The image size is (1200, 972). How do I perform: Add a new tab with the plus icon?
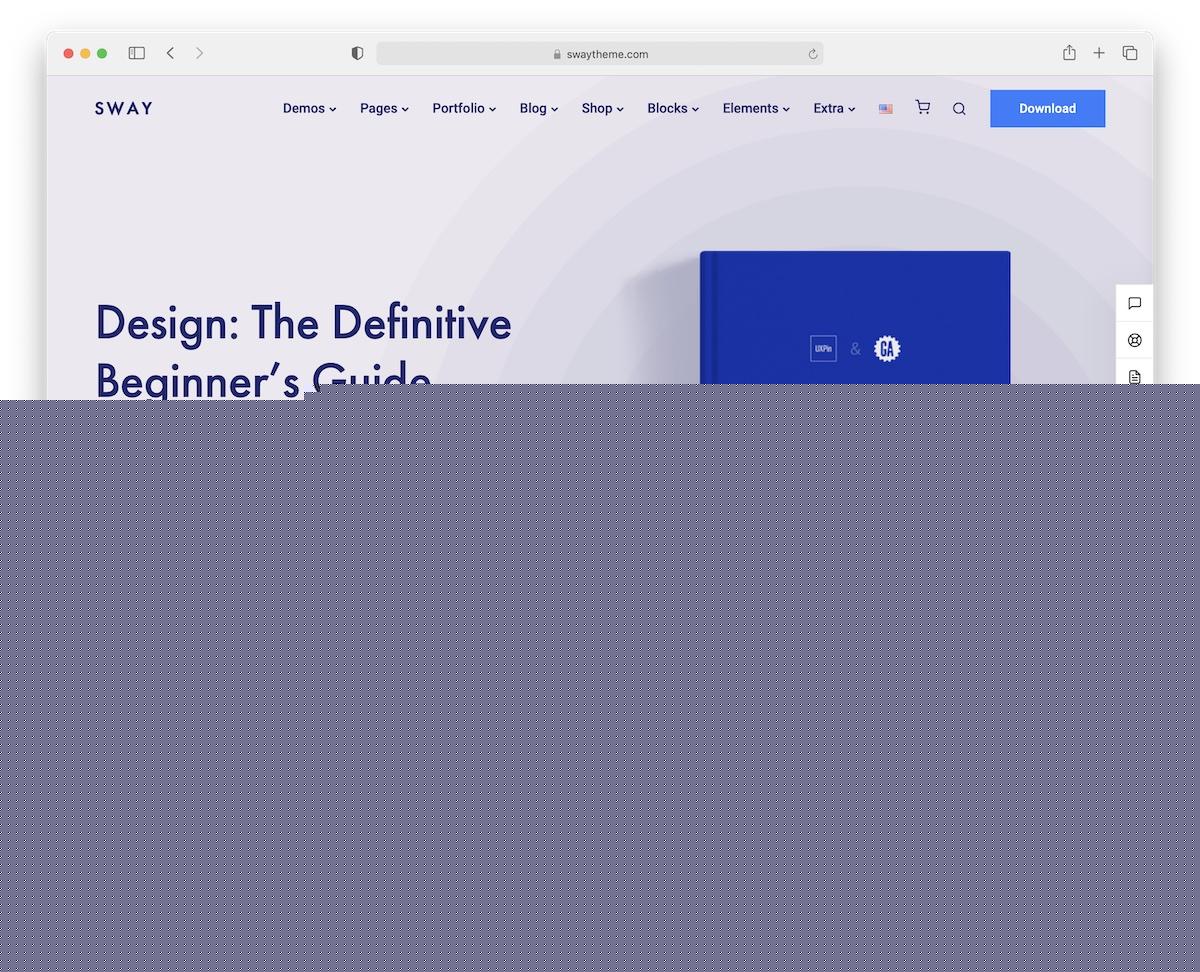pyautogui.click(x=1099, y=53)
